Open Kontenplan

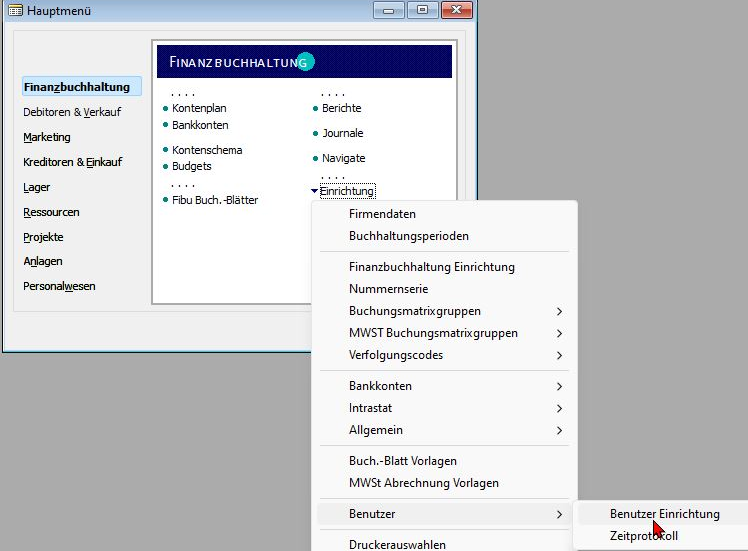coord(199,108)
